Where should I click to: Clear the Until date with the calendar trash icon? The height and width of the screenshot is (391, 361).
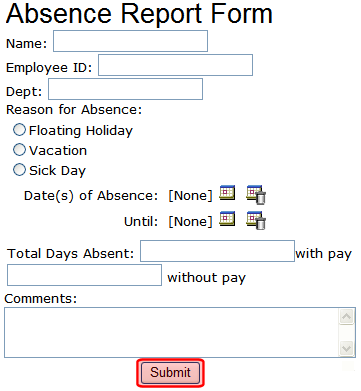click(x=256, y=220)
